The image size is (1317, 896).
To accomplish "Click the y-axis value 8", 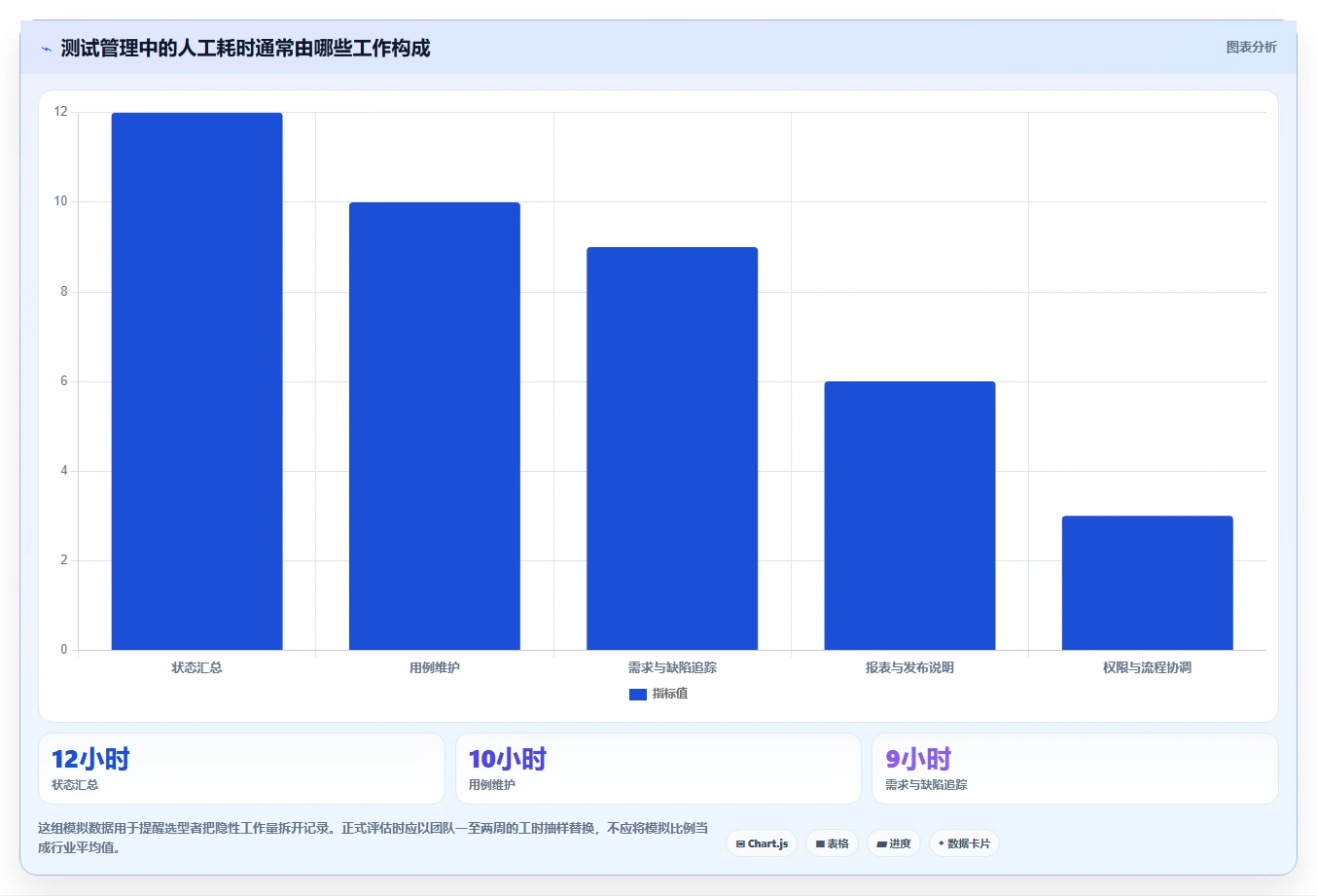I will [64, 292].
